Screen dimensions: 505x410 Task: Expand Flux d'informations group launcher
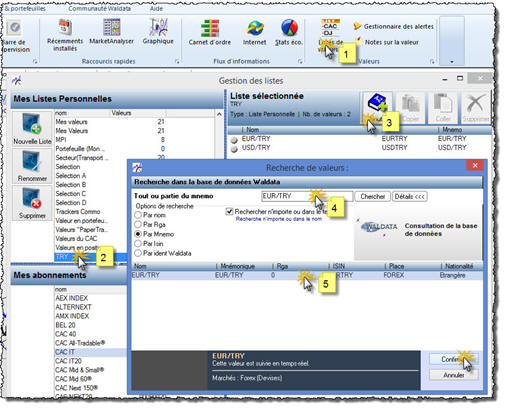tap(300, 61)
